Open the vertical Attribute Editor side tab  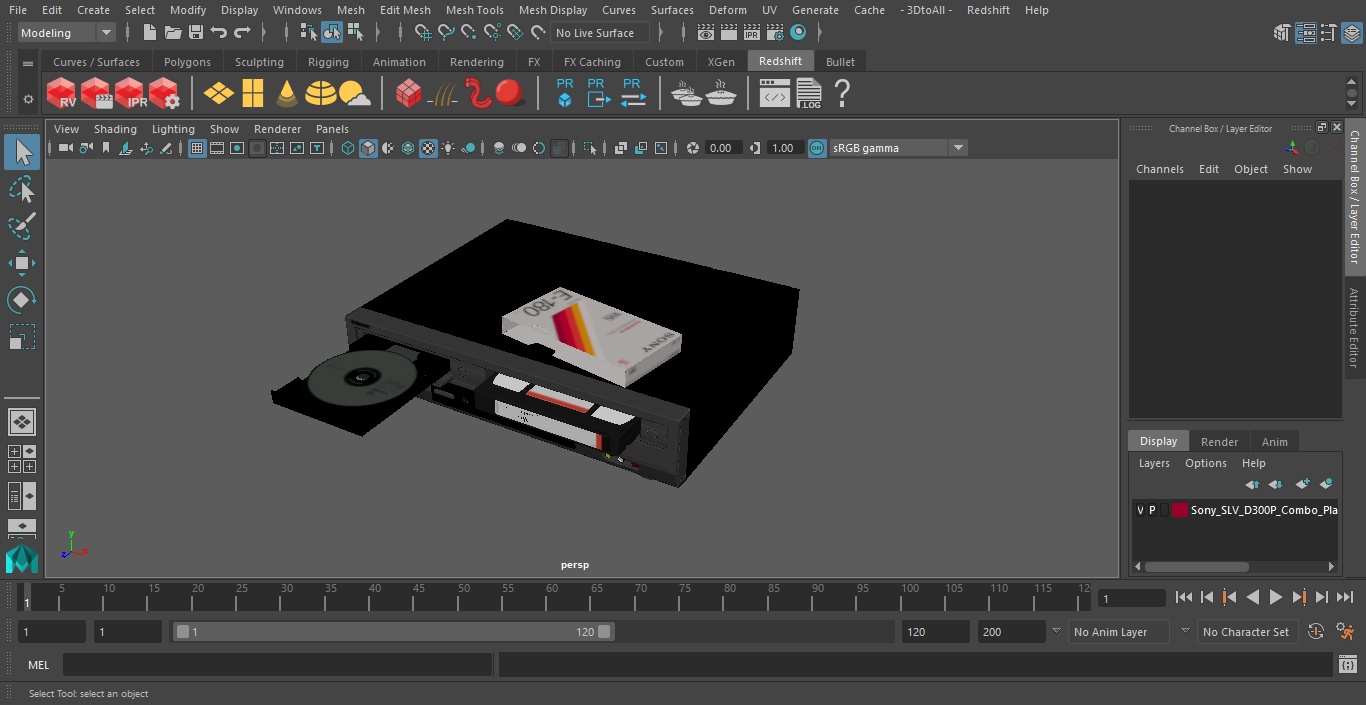1354,328
